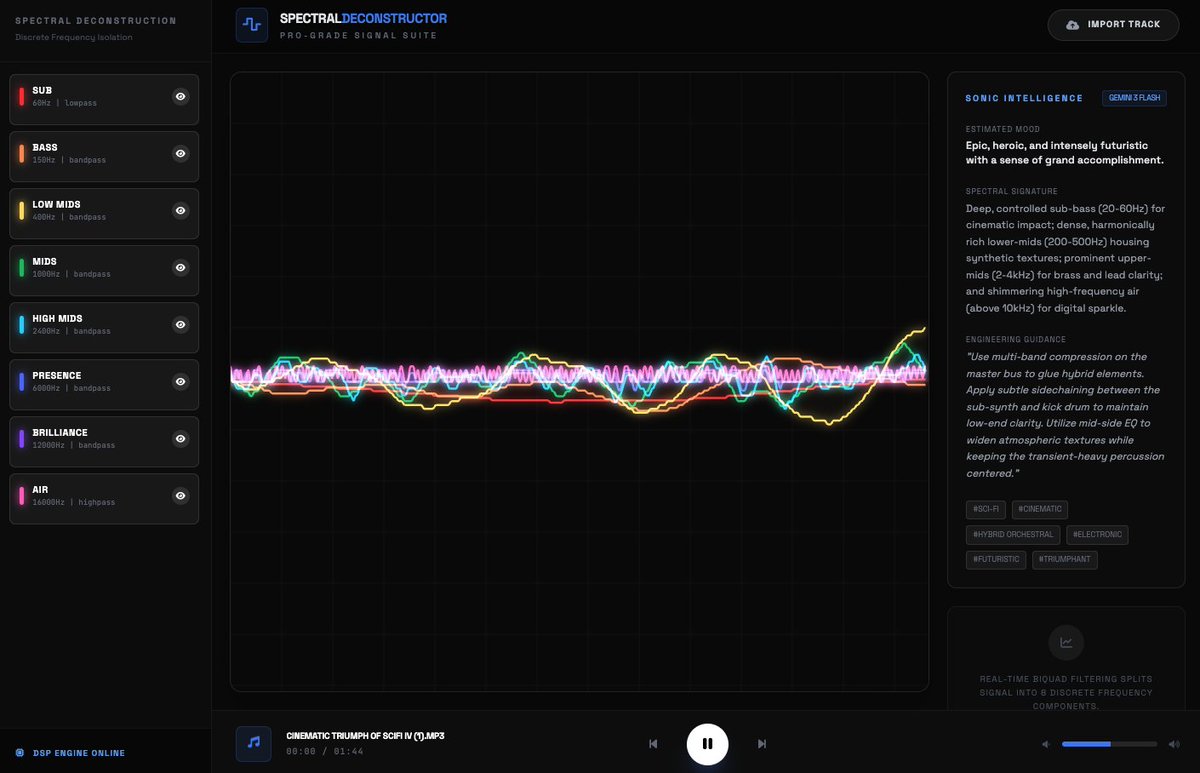Click the yellow LOW MIDS color bar
This screenshot has height=773, width=1200.
coord(22,210)
